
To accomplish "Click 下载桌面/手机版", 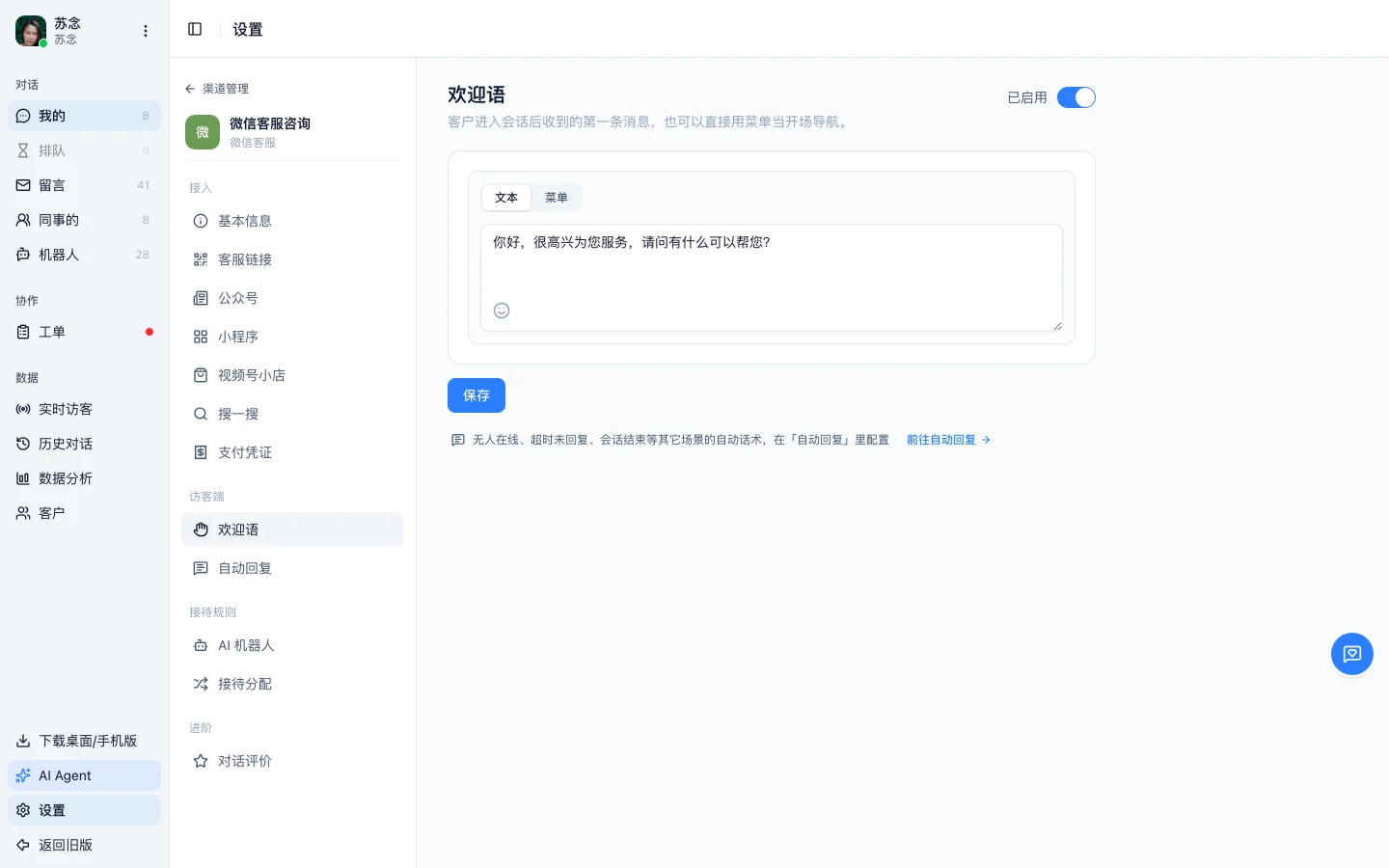I will tap(84, 741).
